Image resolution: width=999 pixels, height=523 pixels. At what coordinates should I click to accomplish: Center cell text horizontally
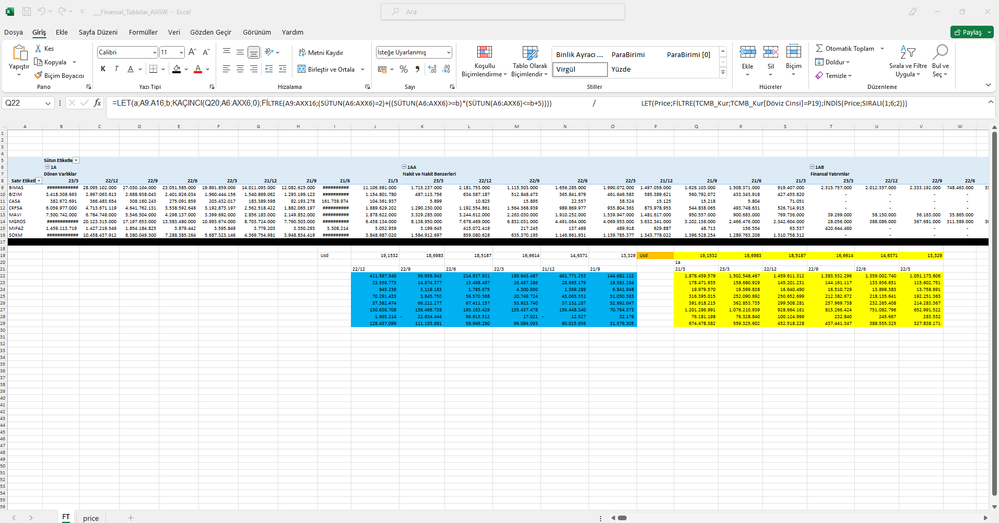click(240, 69)
